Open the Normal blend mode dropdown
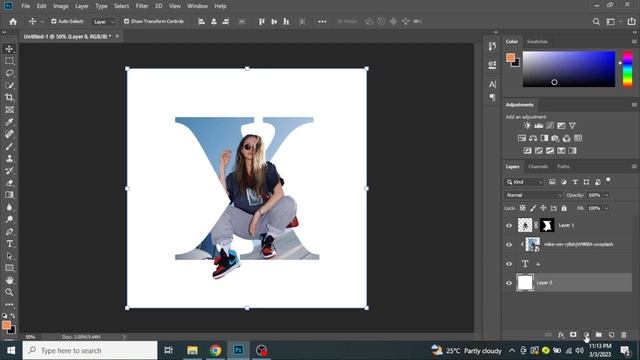Screen dimensions: 640x360 pos(534,195)
